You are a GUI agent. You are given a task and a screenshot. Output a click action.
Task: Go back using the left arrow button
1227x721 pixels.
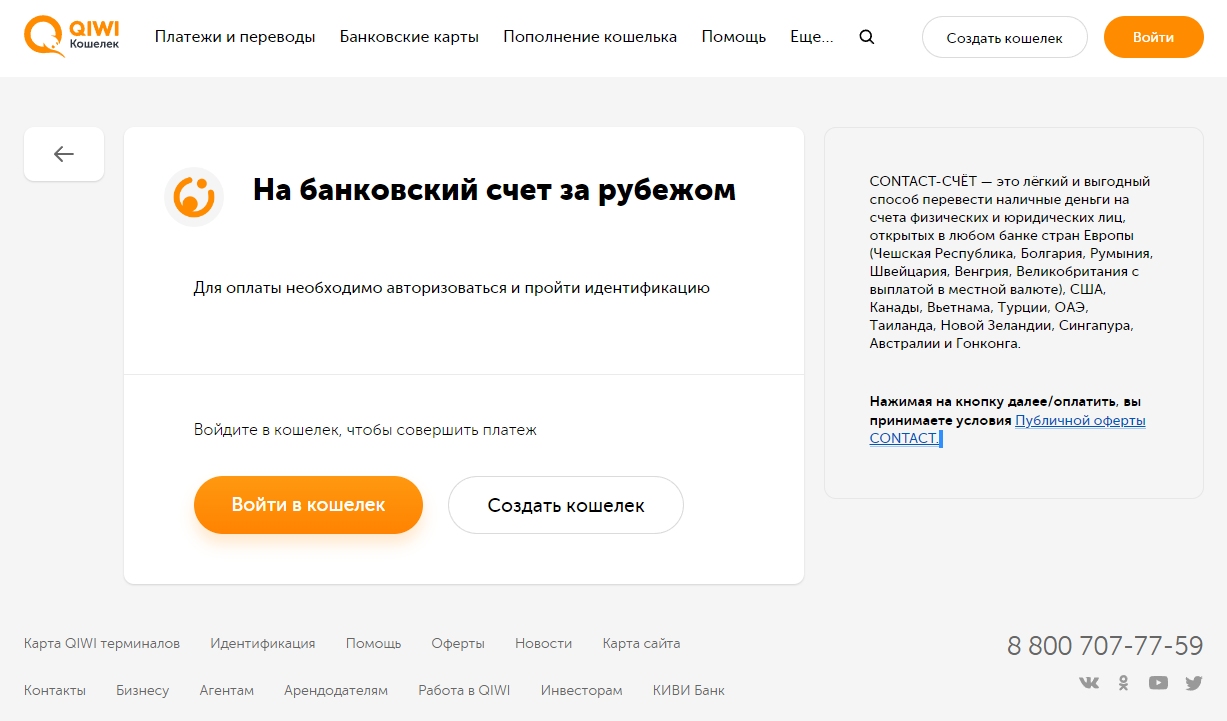[x=64, y=154]
